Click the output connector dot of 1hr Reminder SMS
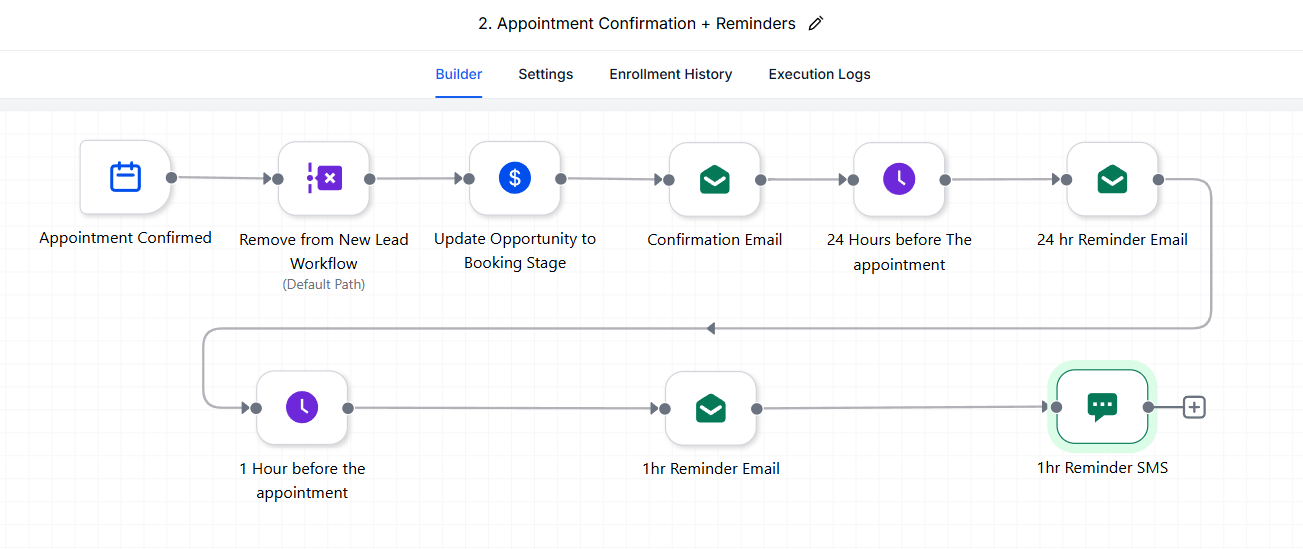Image resolution: width=1303 pixels, height=549 pixels. click(x=1148, y=407)
